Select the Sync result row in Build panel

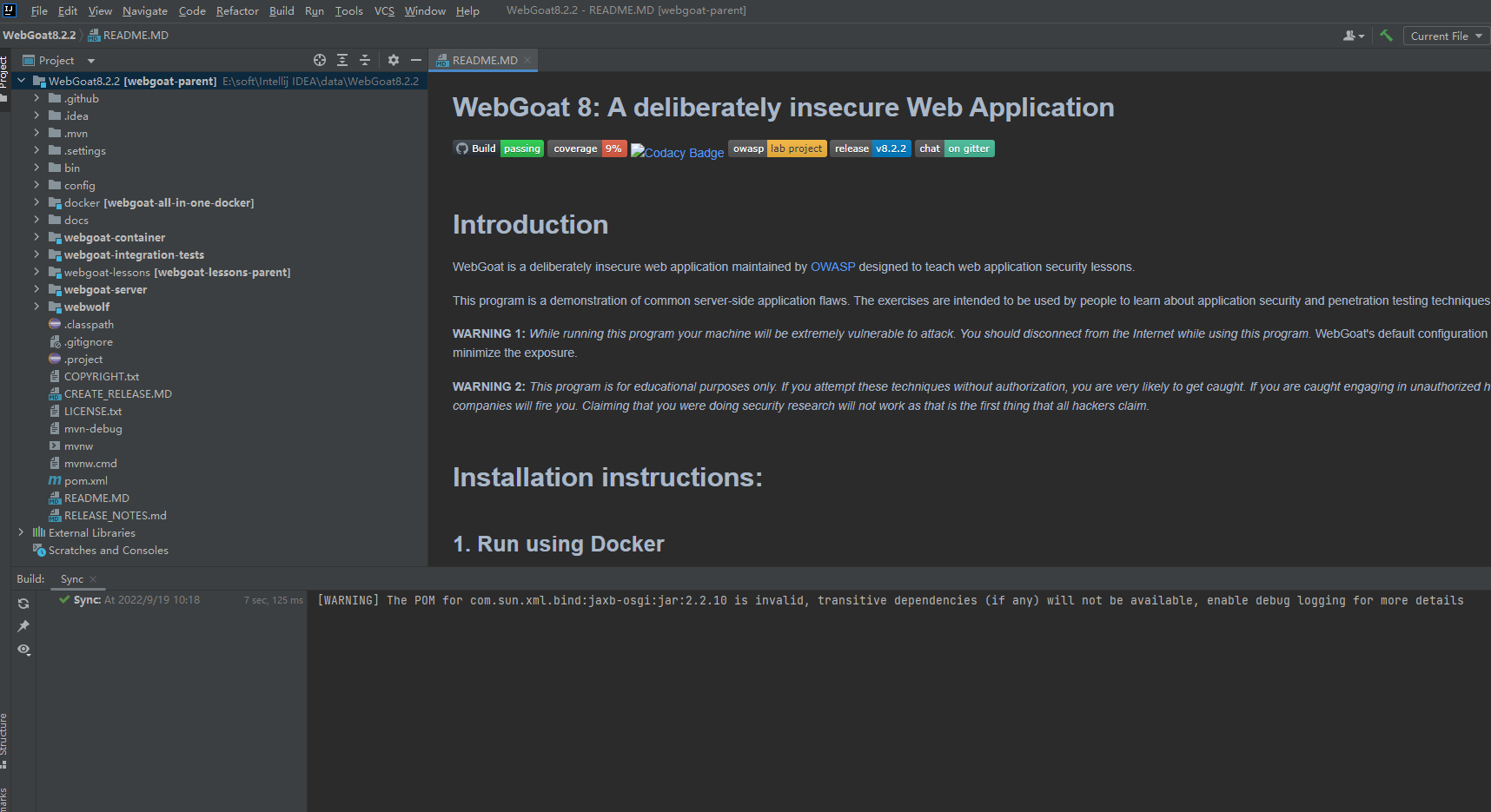(172, 600)
